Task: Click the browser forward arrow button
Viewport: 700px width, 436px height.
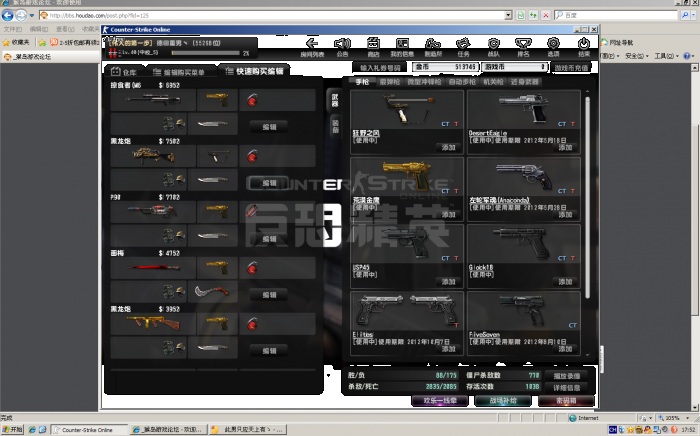Action: pos(21,15)
